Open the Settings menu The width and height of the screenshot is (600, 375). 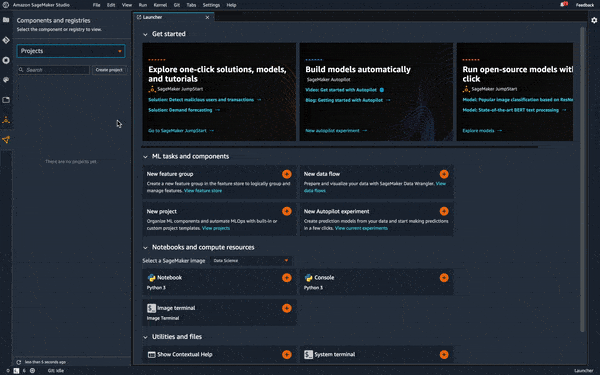pyautogui.click(x=211, y=5)
